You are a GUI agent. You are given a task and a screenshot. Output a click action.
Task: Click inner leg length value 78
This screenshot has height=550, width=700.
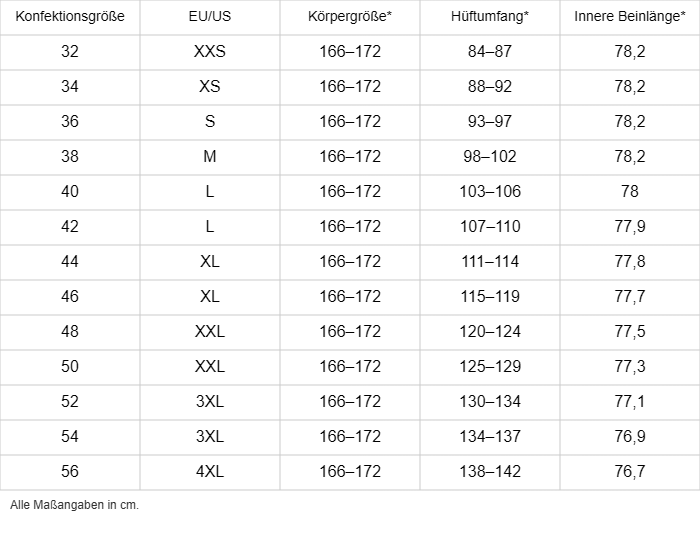(x=630, y=192)
